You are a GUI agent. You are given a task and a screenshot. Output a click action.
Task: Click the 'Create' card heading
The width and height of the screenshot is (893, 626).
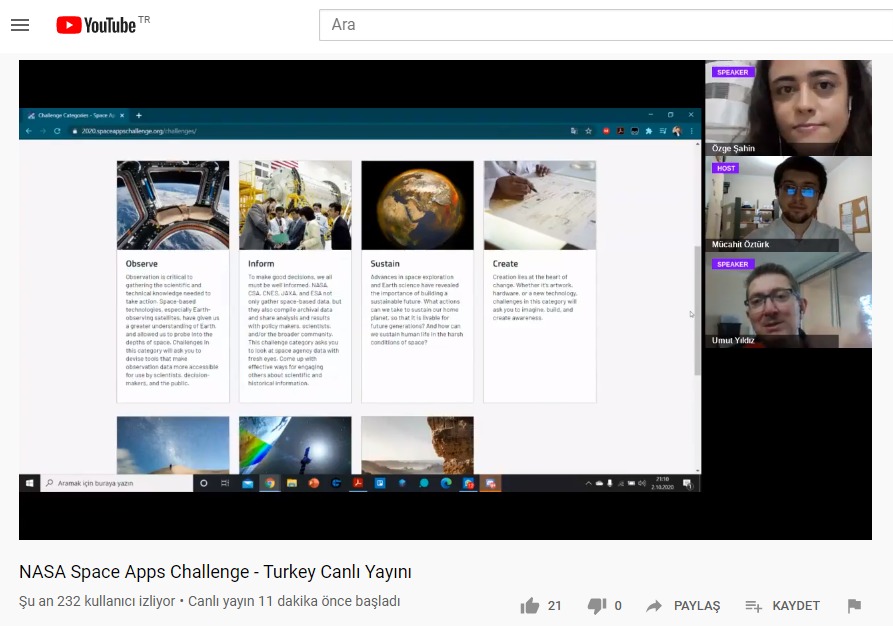click(x=505, y=264)
